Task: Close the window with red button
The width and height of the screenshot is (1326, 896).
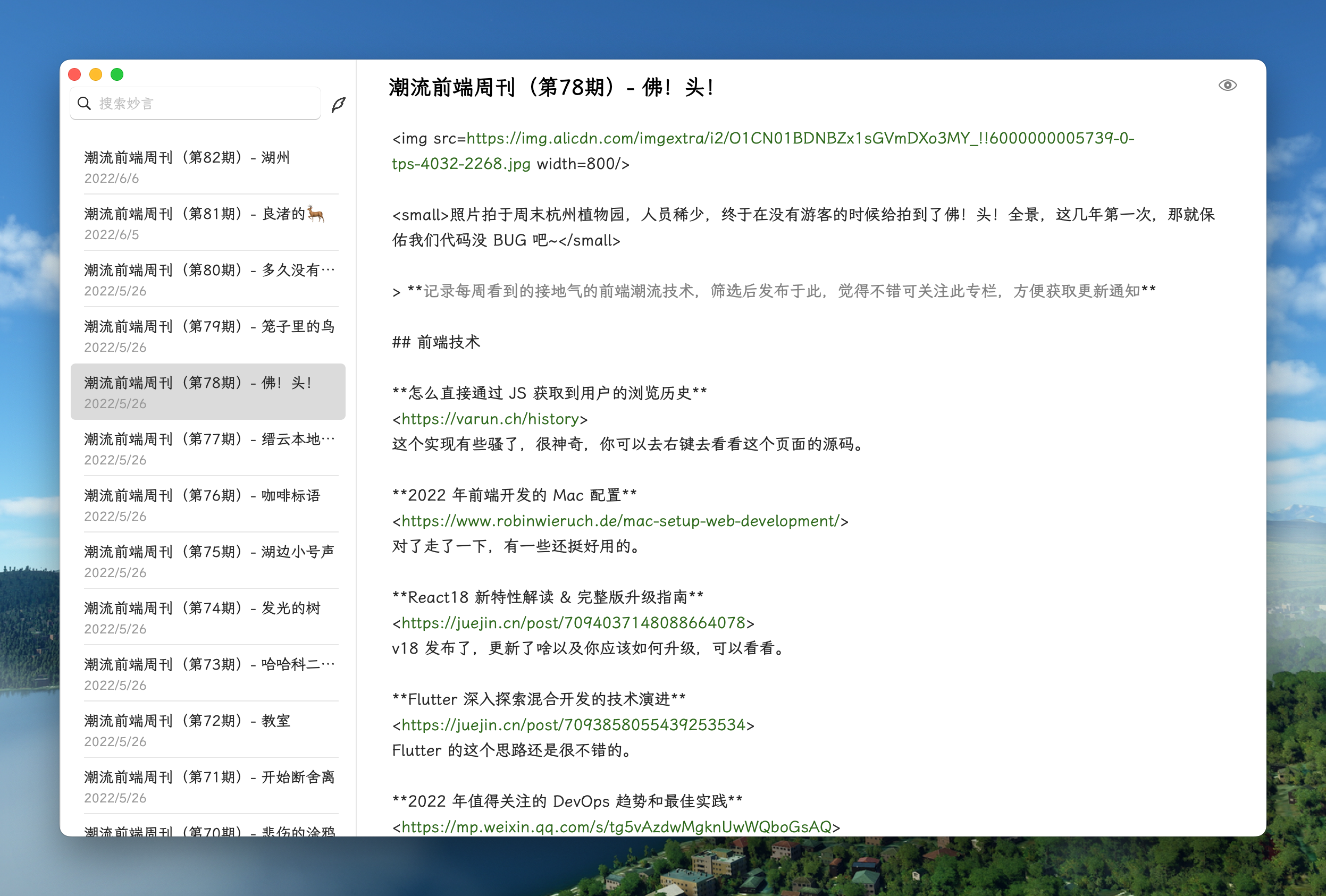Action: pos(74,74)
